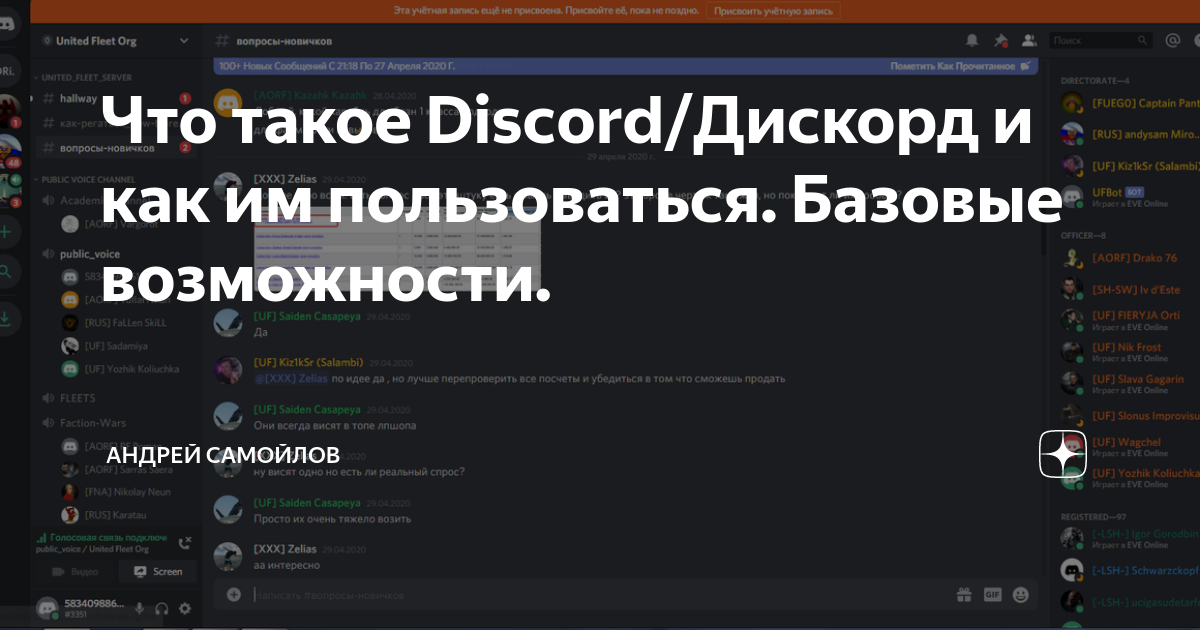Disconnect from voice with the phone icon

click(x=185, y=543)
